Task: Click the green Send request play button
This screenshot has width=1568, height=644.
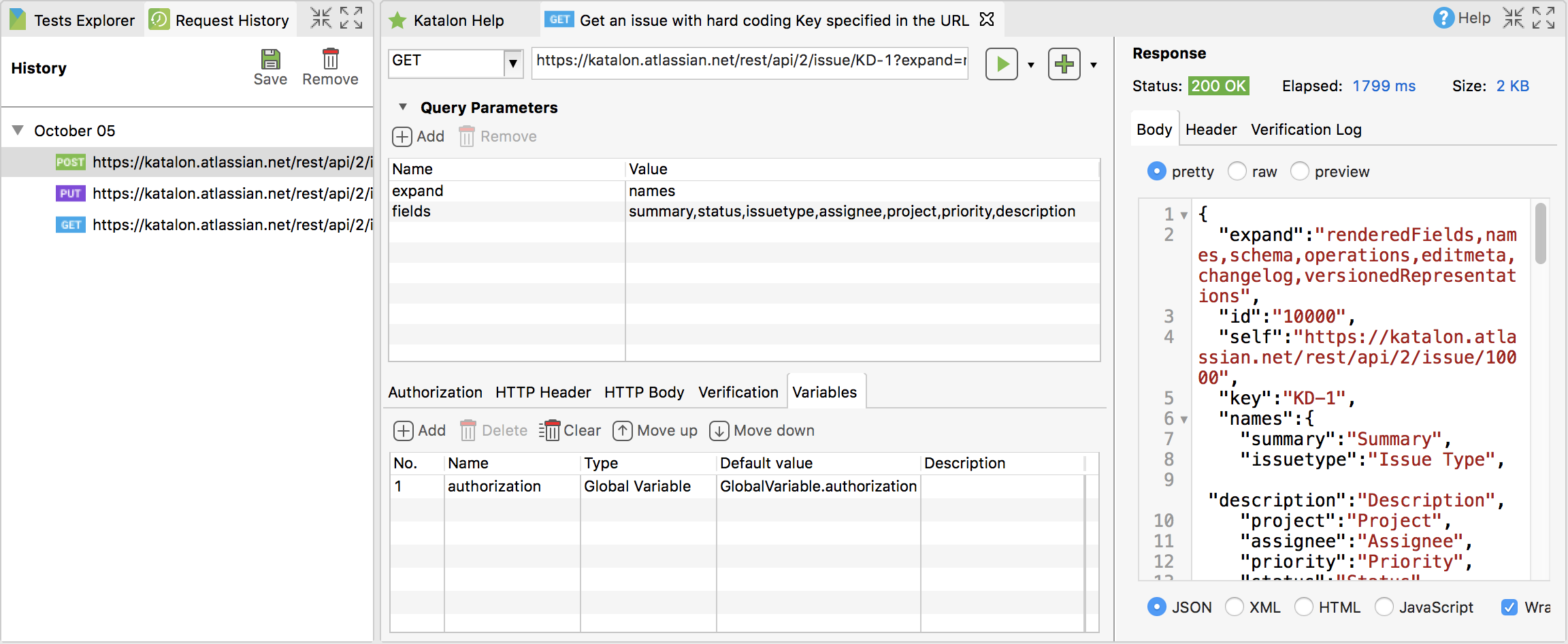Action: click(x=1001, y=64)
